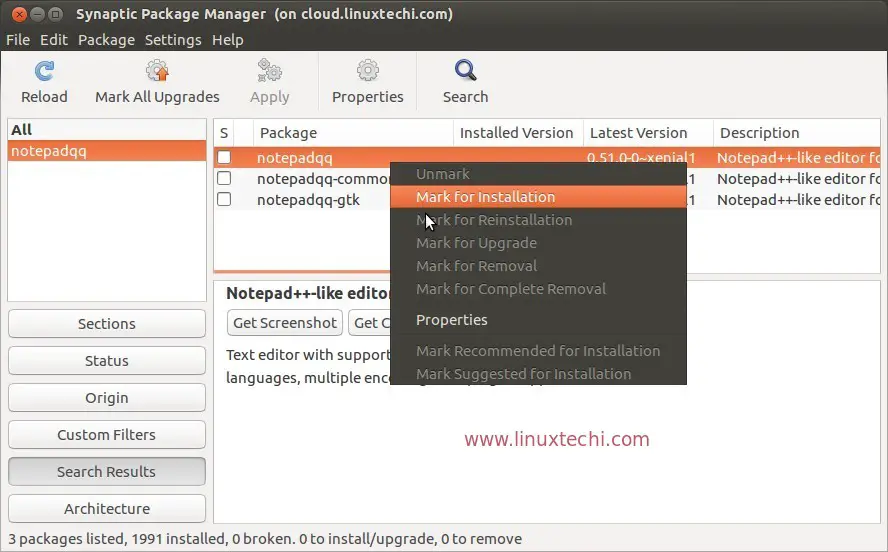Choose Properties in the context menu
The image size is (888, 552).
click(538, 320)
